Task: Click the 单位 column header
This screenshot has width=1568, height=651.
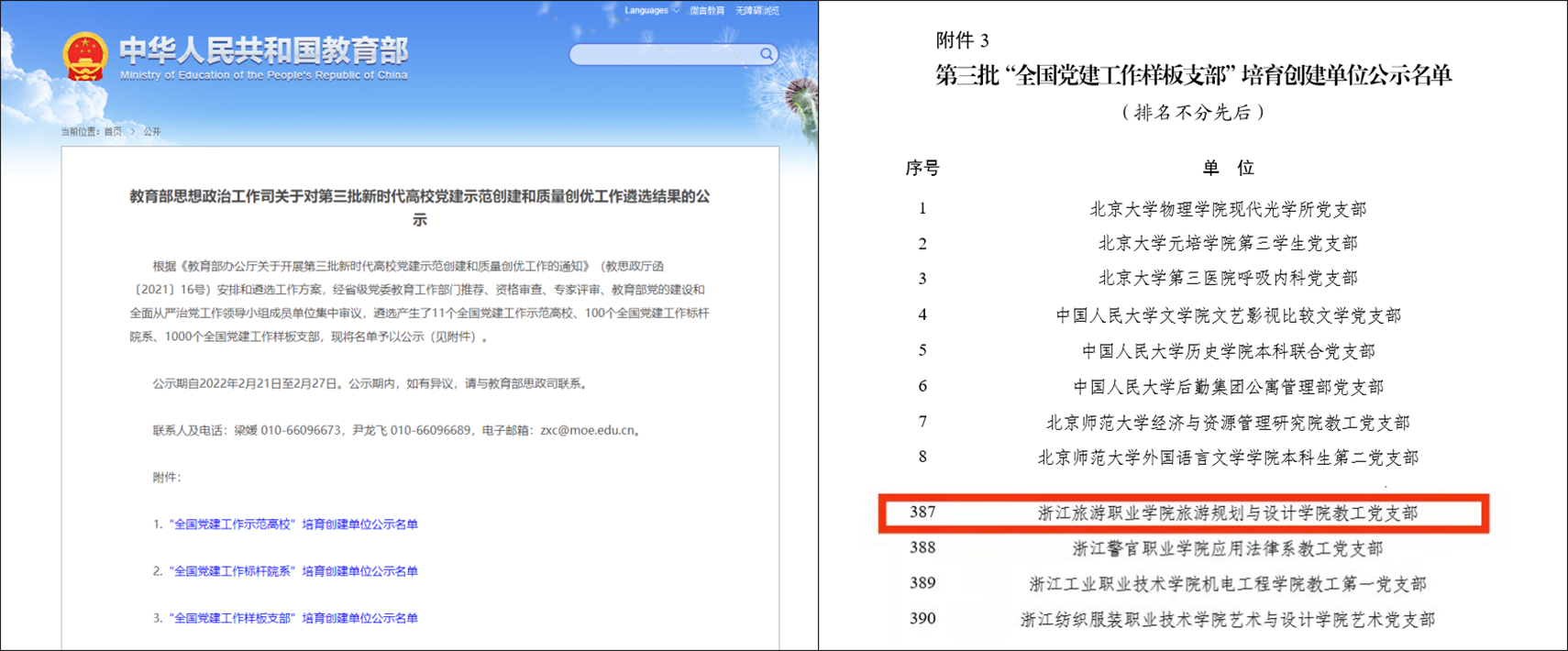Action: coord(1229,168)
